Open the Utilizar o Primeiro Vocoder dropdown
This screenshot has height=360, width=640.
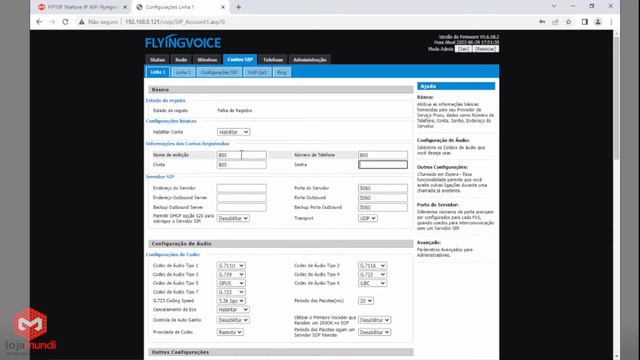pos(374,320)
